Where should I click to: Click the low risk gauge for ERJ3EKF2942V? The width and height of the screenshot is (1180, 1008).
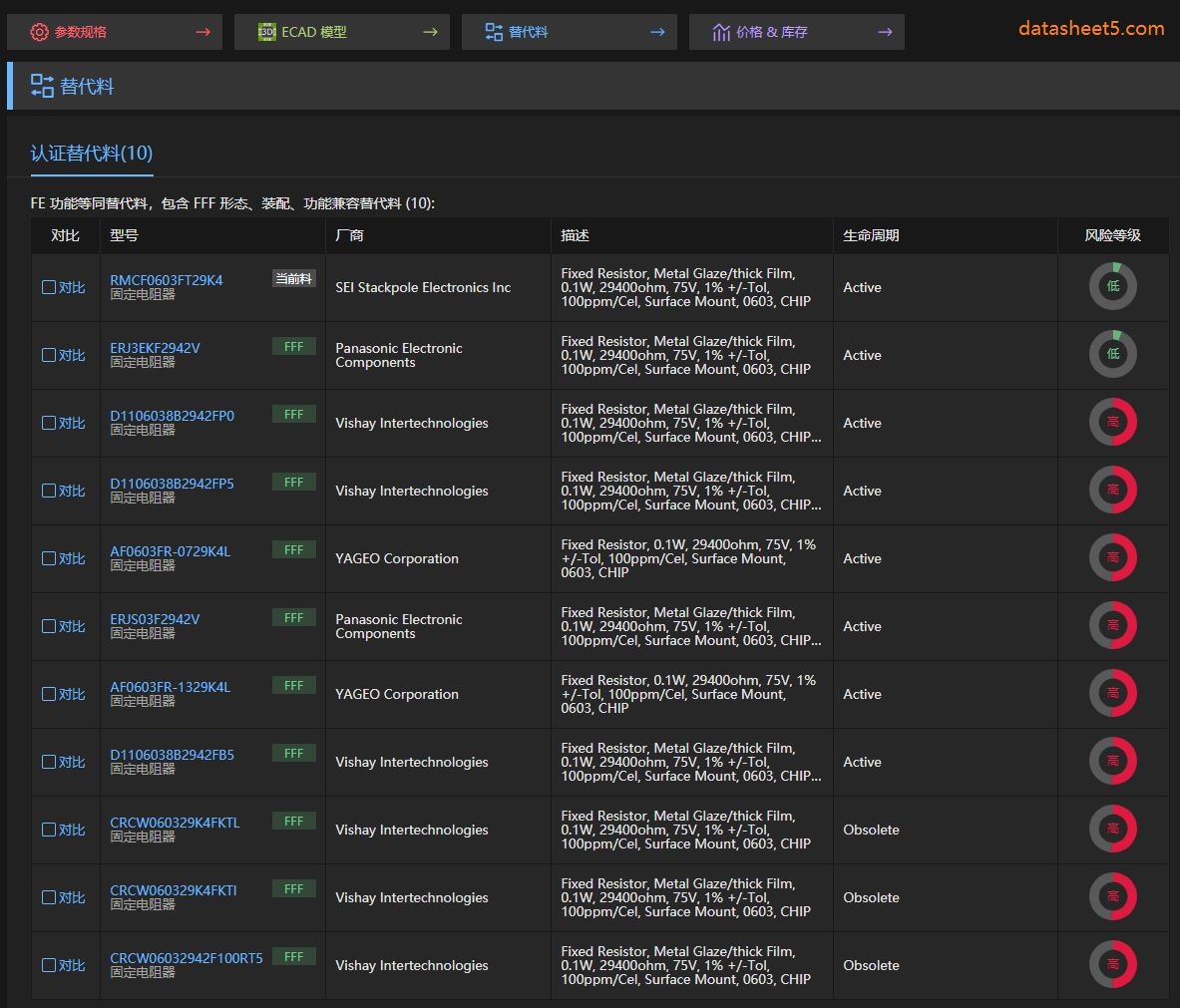(x=1112, y=354)
